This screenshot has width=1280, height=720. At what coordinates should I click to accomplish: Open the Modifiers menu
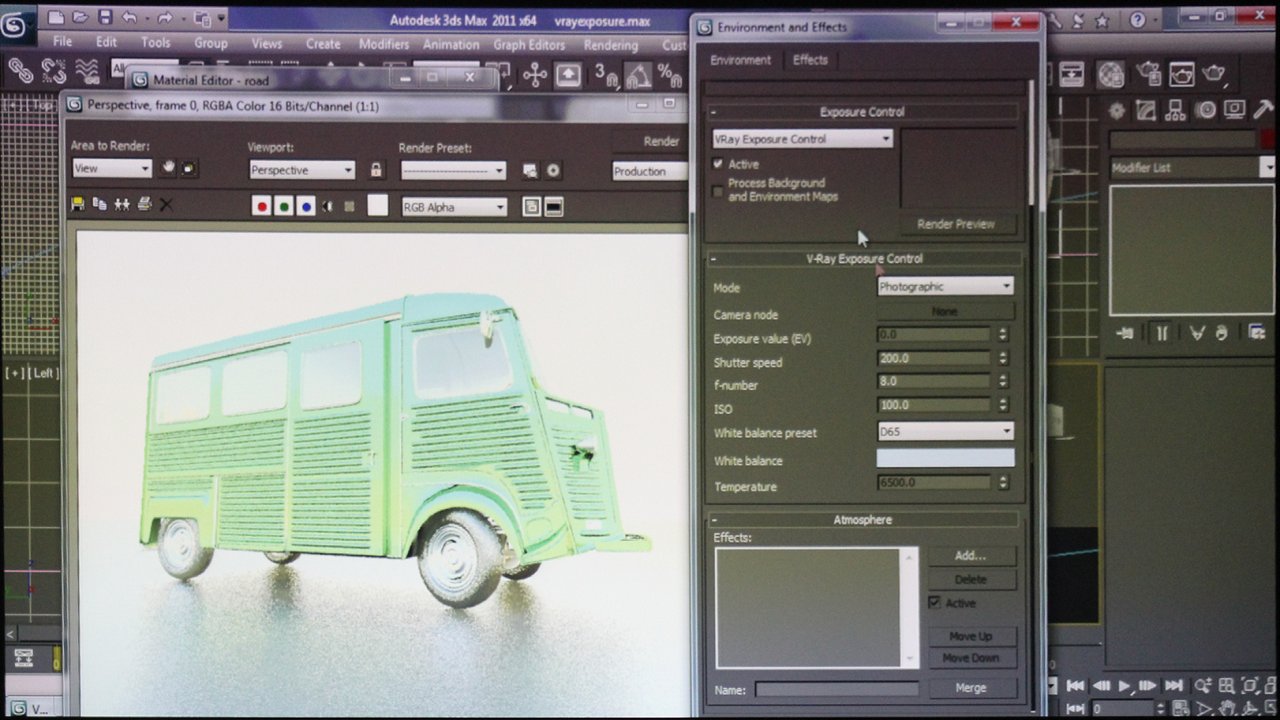pos(384,44)
